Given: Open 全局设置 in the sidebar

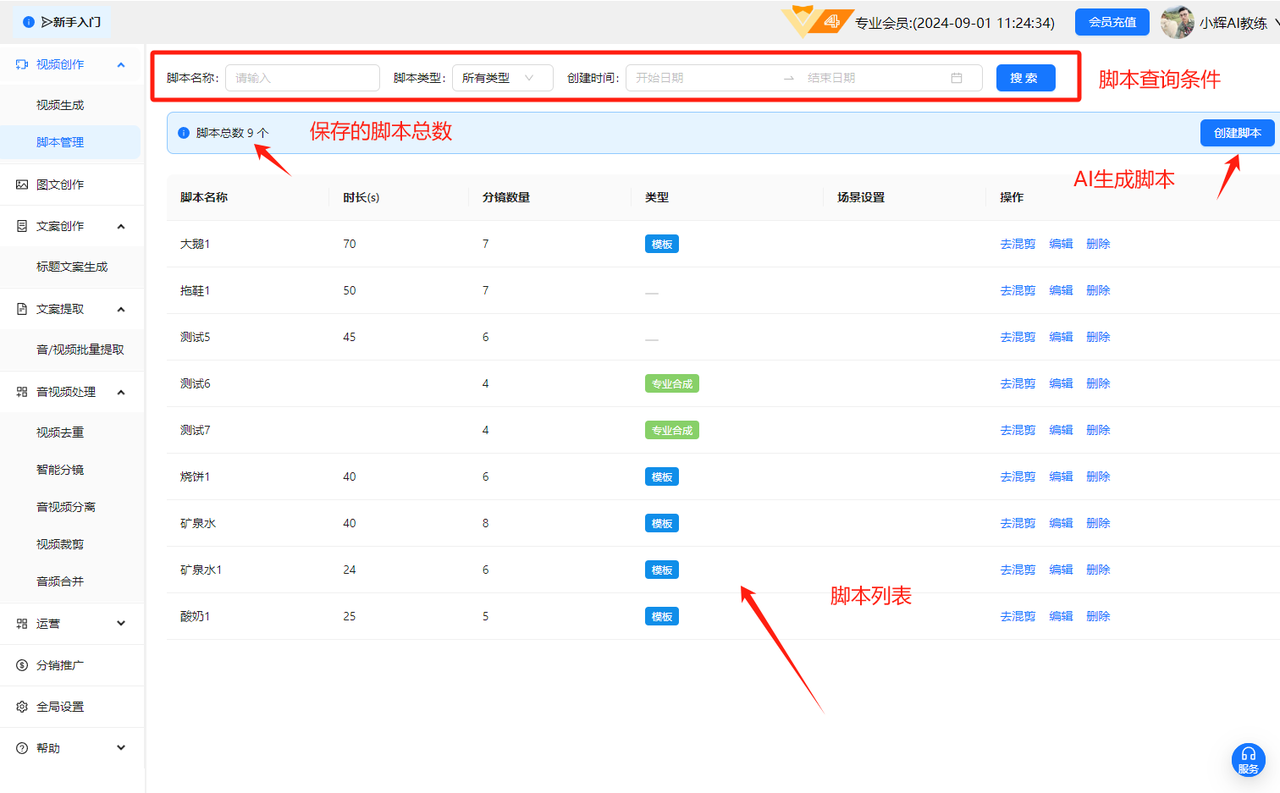Looking at the screenshot, I should point(60,707).
